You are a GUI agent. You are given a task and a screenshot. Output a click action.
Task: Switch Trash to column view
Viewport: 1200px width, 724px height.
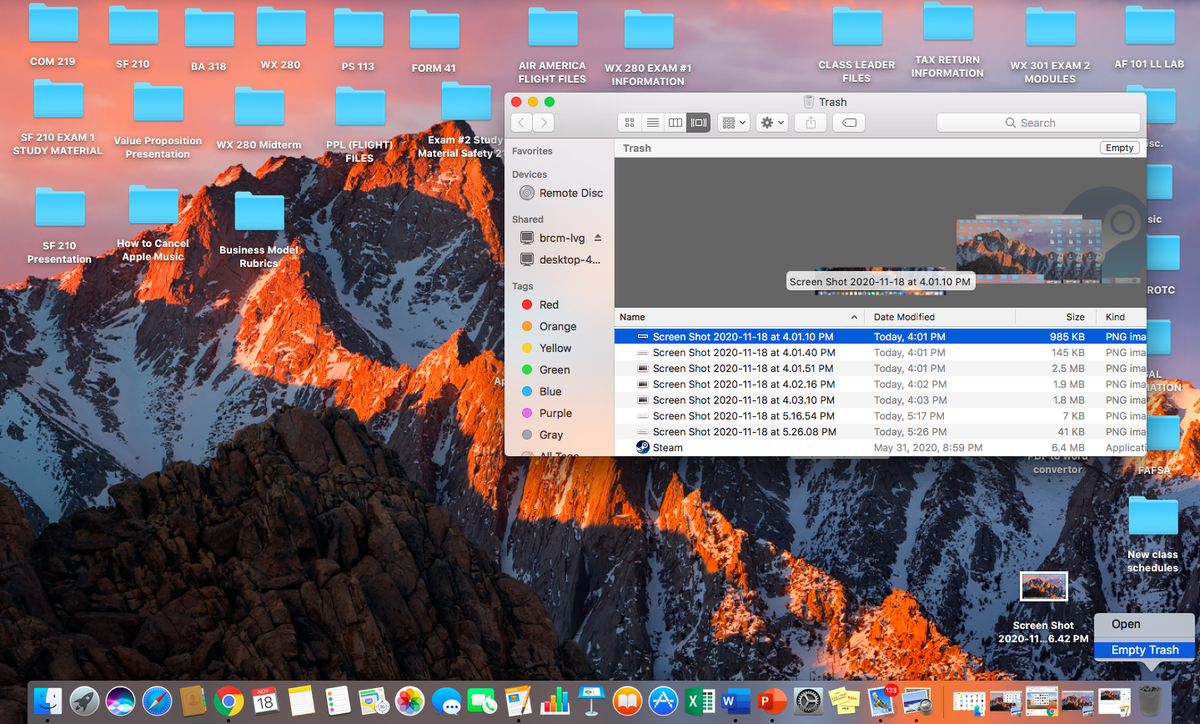pyautogui.click(x=675, y=122)
